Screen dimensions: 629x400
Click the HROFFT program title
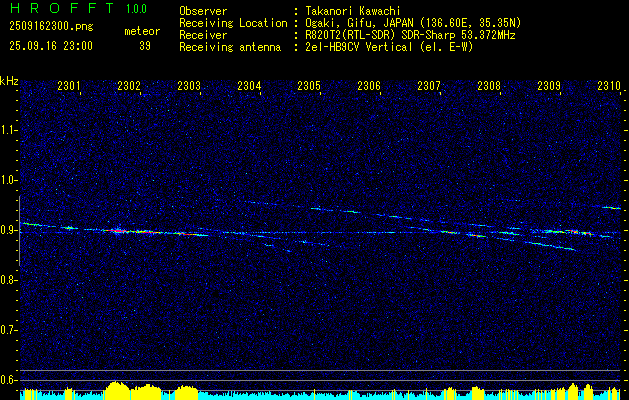pyautogui.click(x=62, y=8)
